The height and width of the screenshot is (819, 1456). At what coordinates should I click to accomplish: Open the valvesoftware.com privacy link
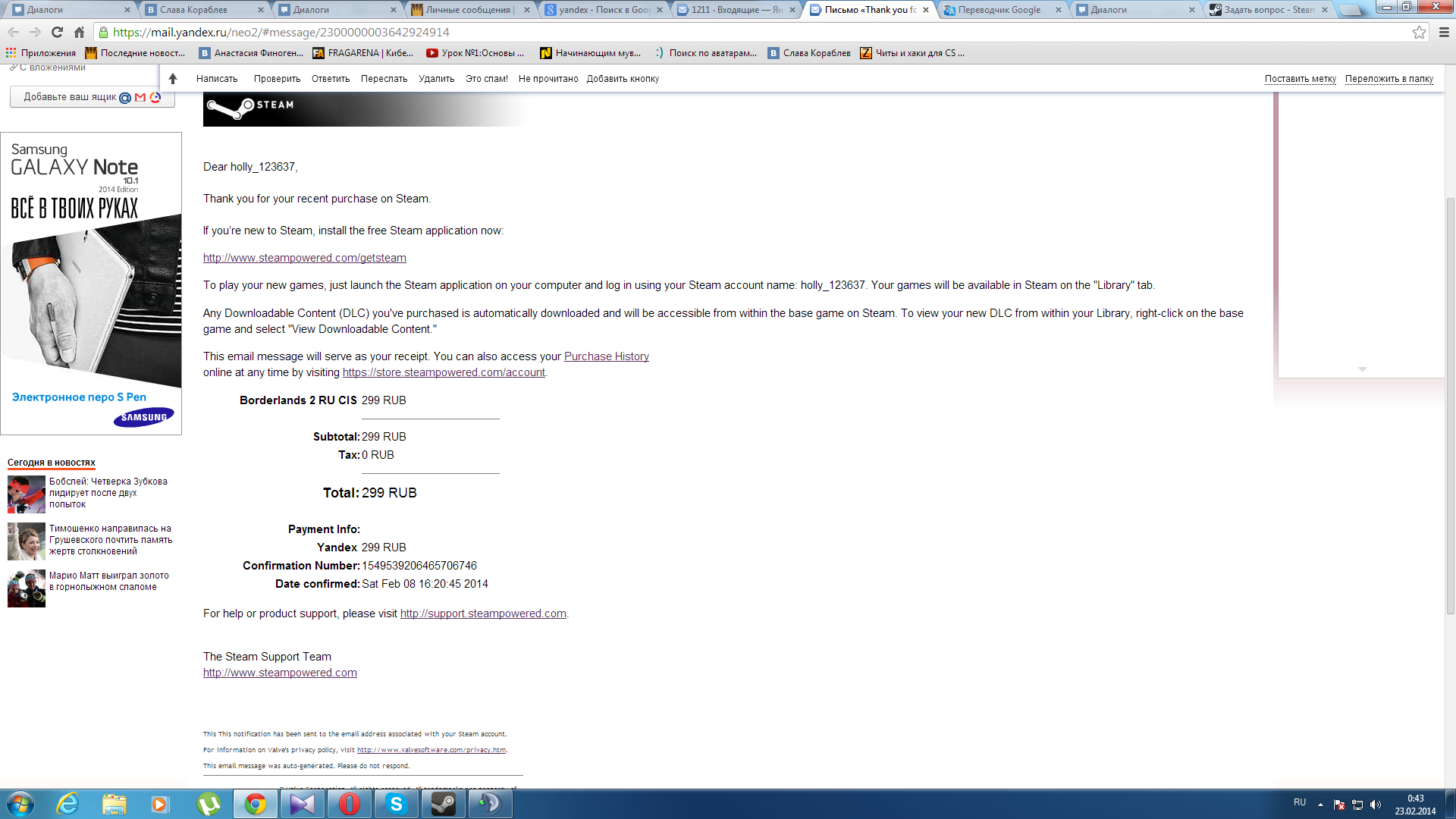coord(431,750)
